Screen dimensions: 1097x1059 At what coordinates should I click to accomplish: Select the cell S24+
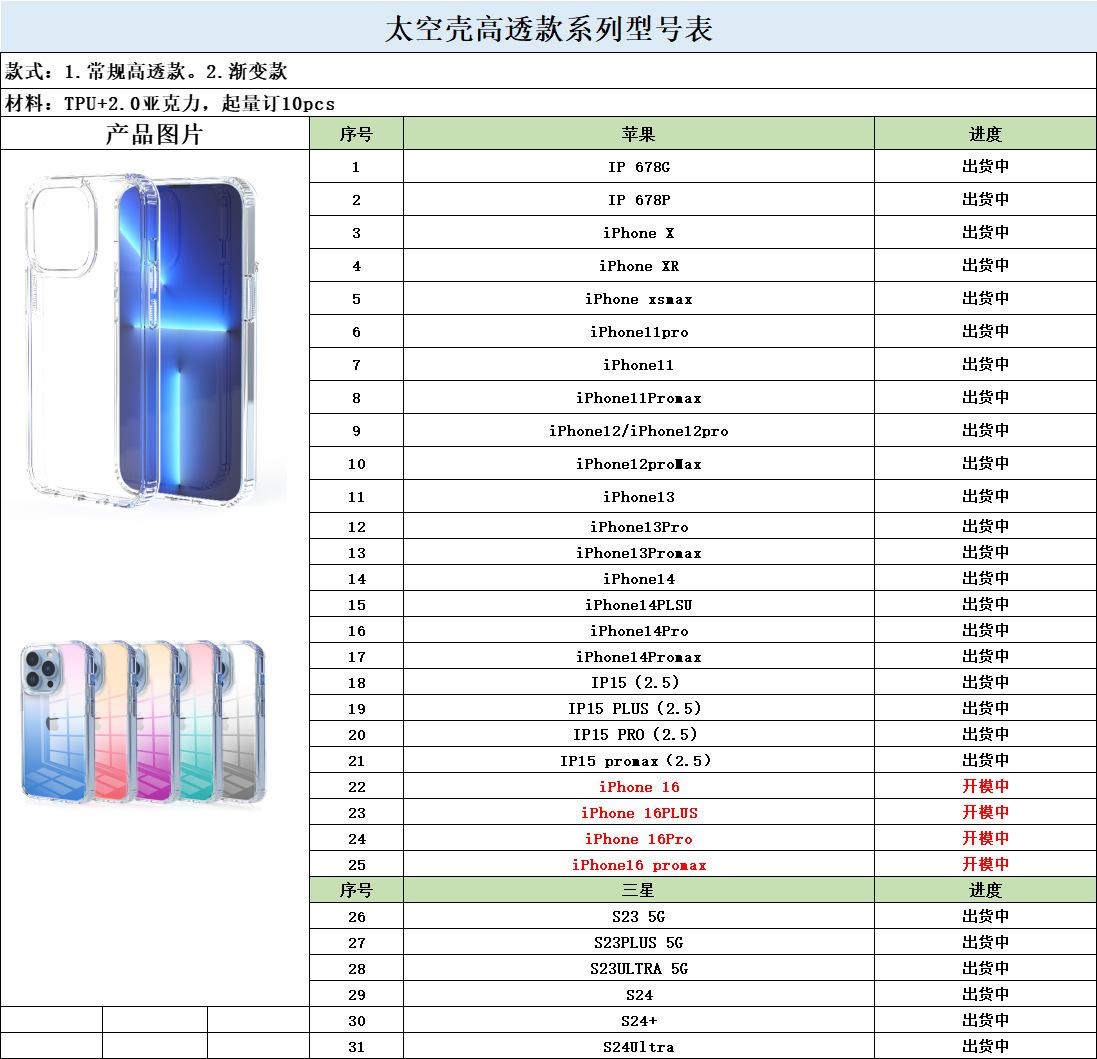pos(639,1020)
